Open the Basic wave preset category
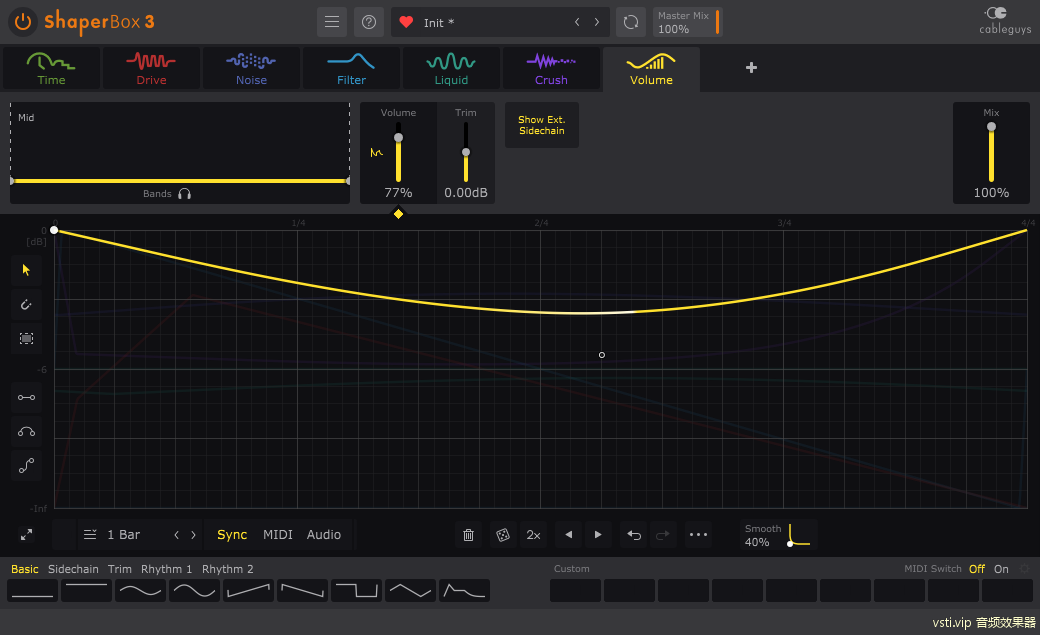 tap(25, 569)
